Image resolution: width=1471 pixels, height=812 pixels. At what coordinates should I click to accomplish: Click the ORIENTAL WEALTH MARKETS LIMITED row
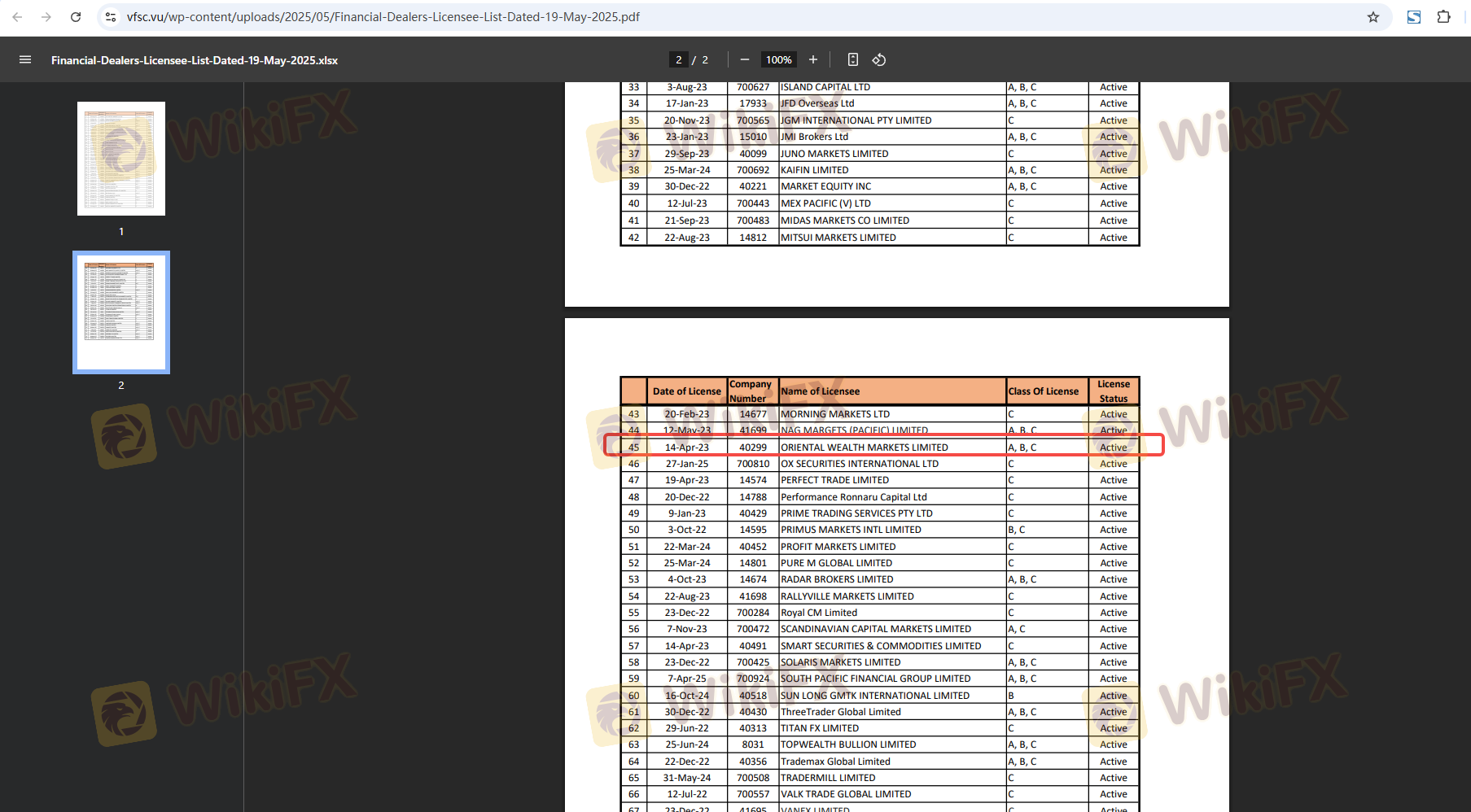[864, 447]
